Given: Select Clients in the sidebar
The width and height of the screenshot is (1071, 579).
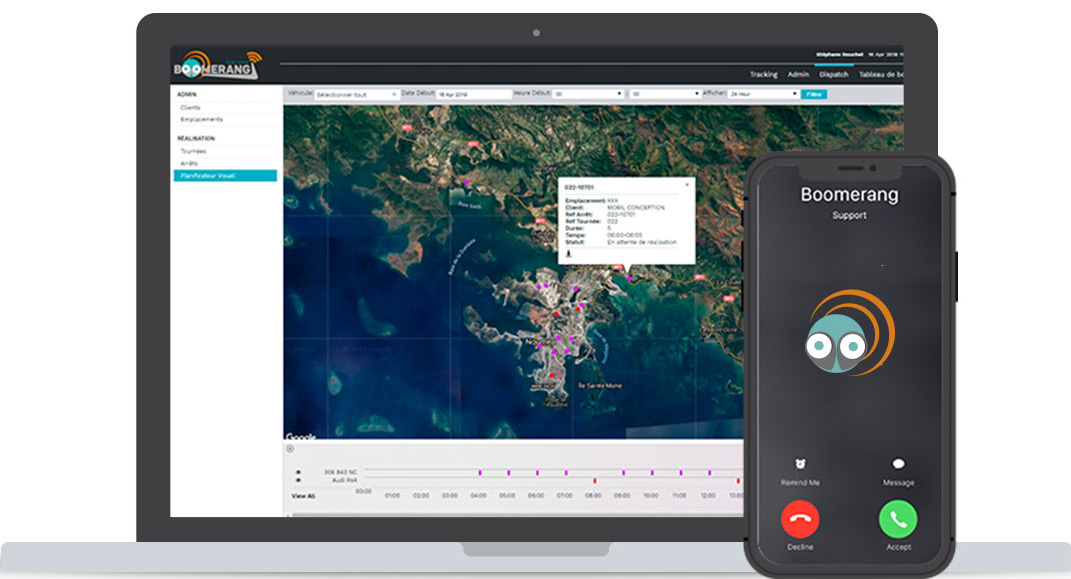Looking at the screenshot, I should tap(191, 108).
